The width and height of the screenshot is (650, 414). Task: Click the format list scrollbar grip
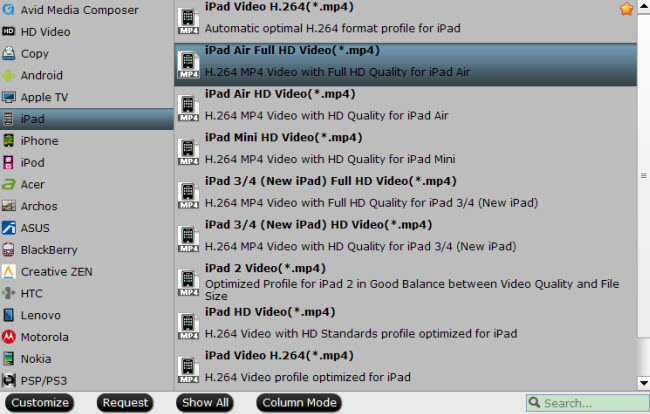point(644,176)
